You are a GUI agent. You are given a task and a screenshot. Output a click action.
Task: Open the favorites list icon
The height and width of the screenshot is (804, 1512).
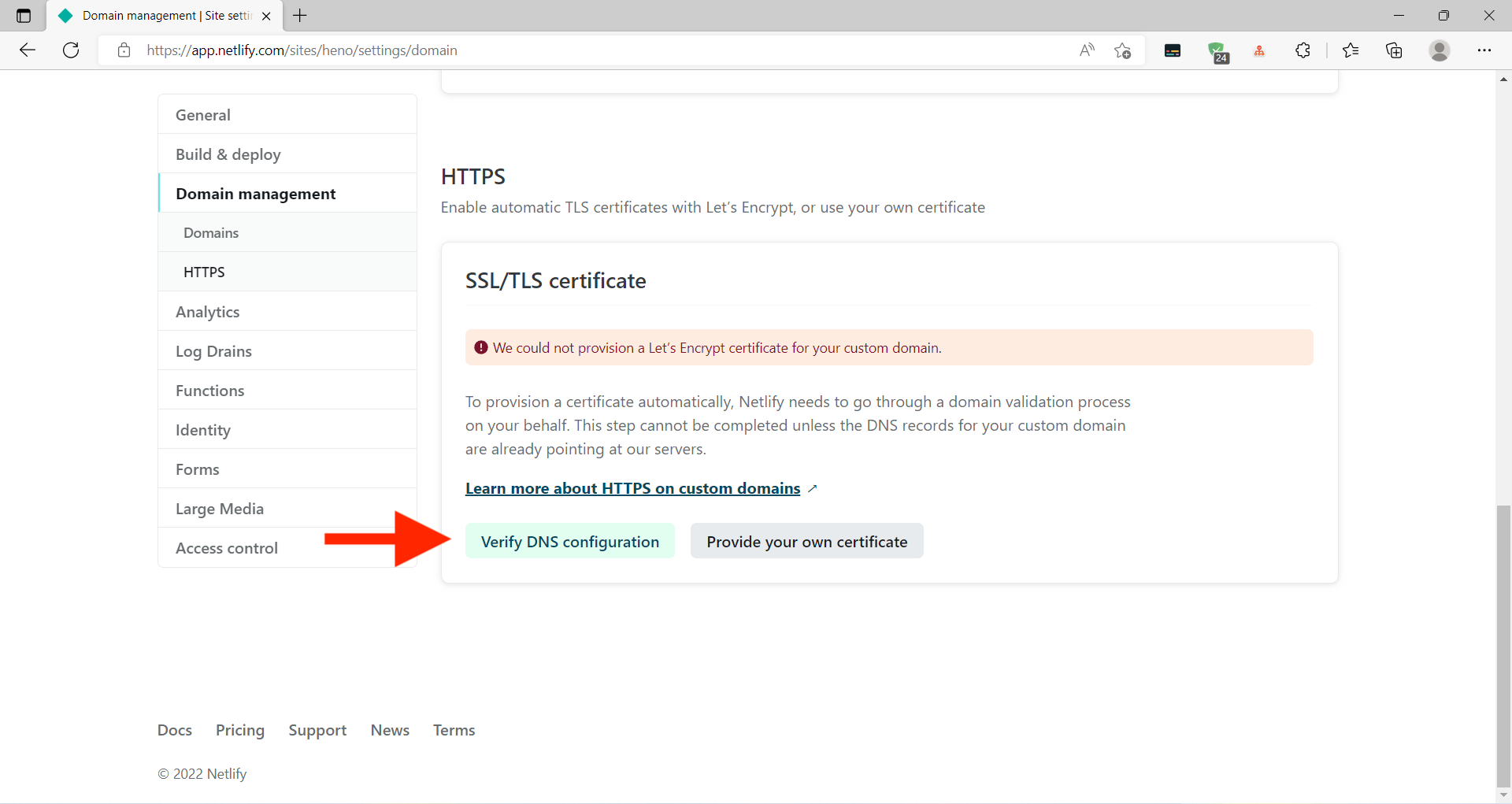point(1351,50)
